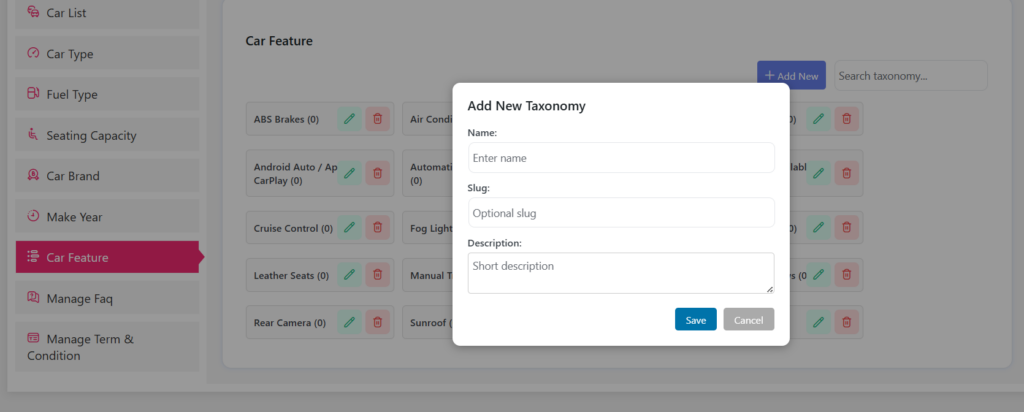Screen dimensions: 1024x412
Task: Edit the Cruise Control feature
Action: click(x=349, y=227)
